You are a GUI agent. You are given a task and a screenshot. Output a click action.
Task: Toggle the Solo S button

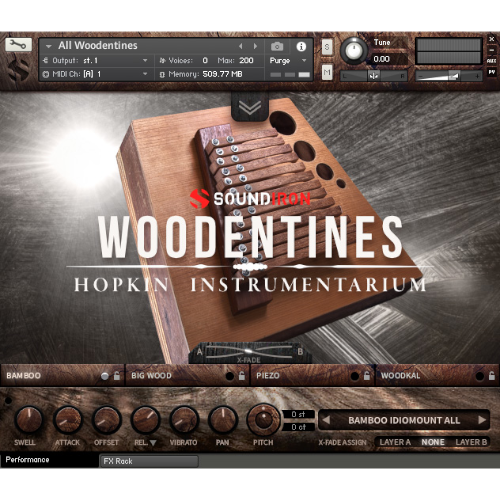327,47
